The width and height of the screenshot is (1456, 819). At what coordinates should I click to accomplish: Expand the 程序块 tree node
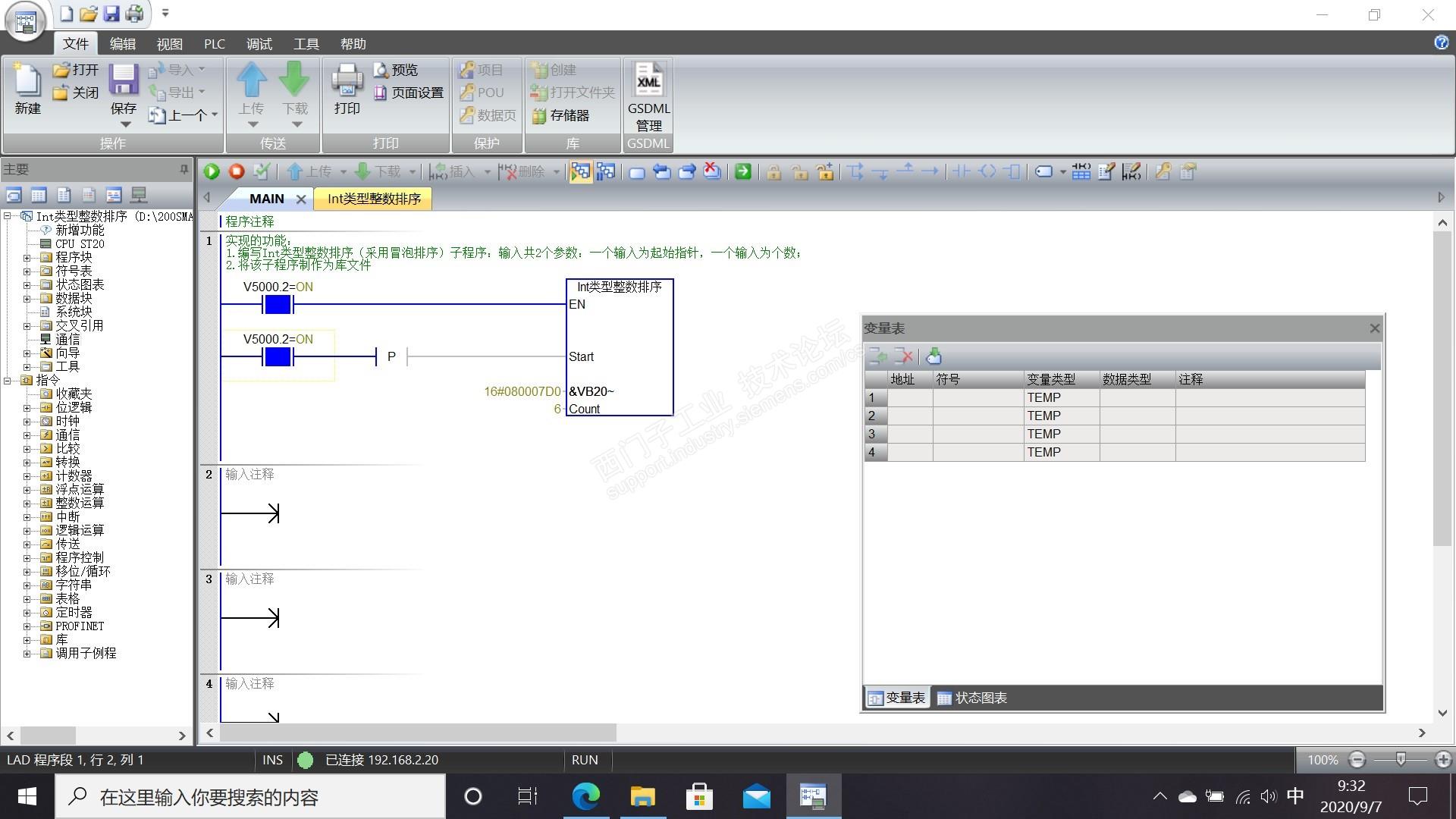27,258
